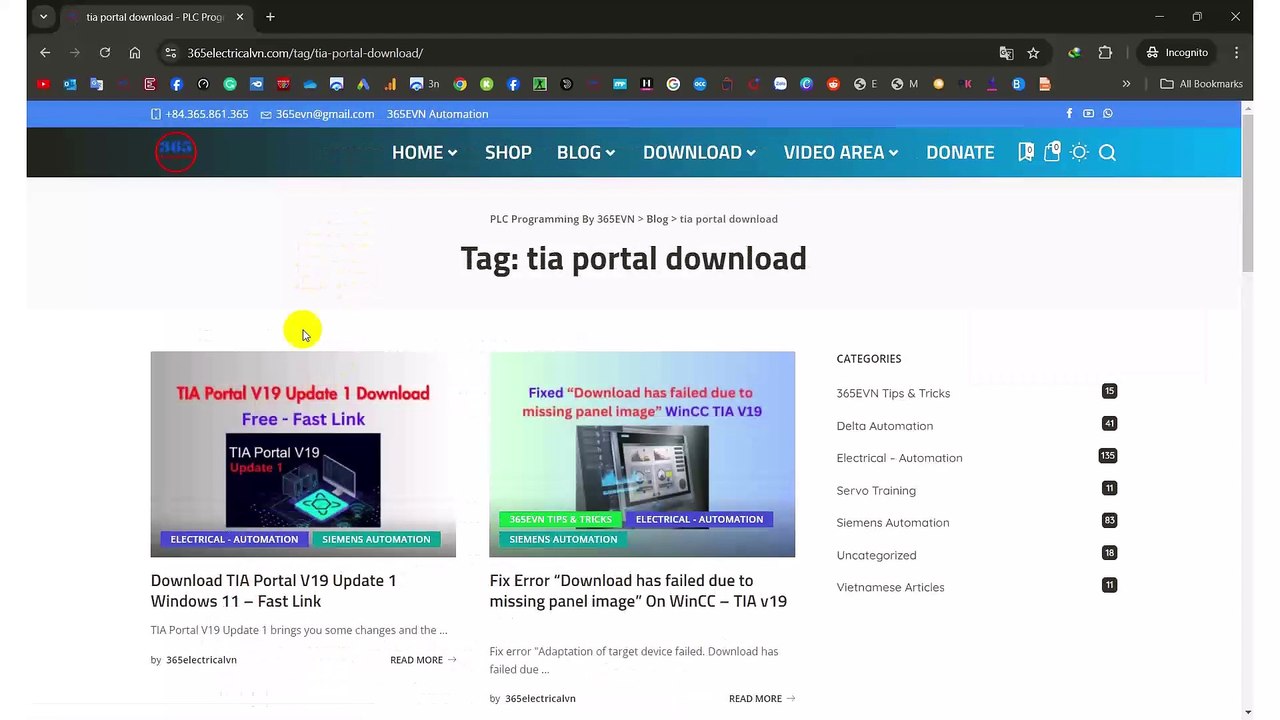The height and width of the screenshot is (720, 1280).
Task: Open Servo Training category
Action: coord(876,491)
